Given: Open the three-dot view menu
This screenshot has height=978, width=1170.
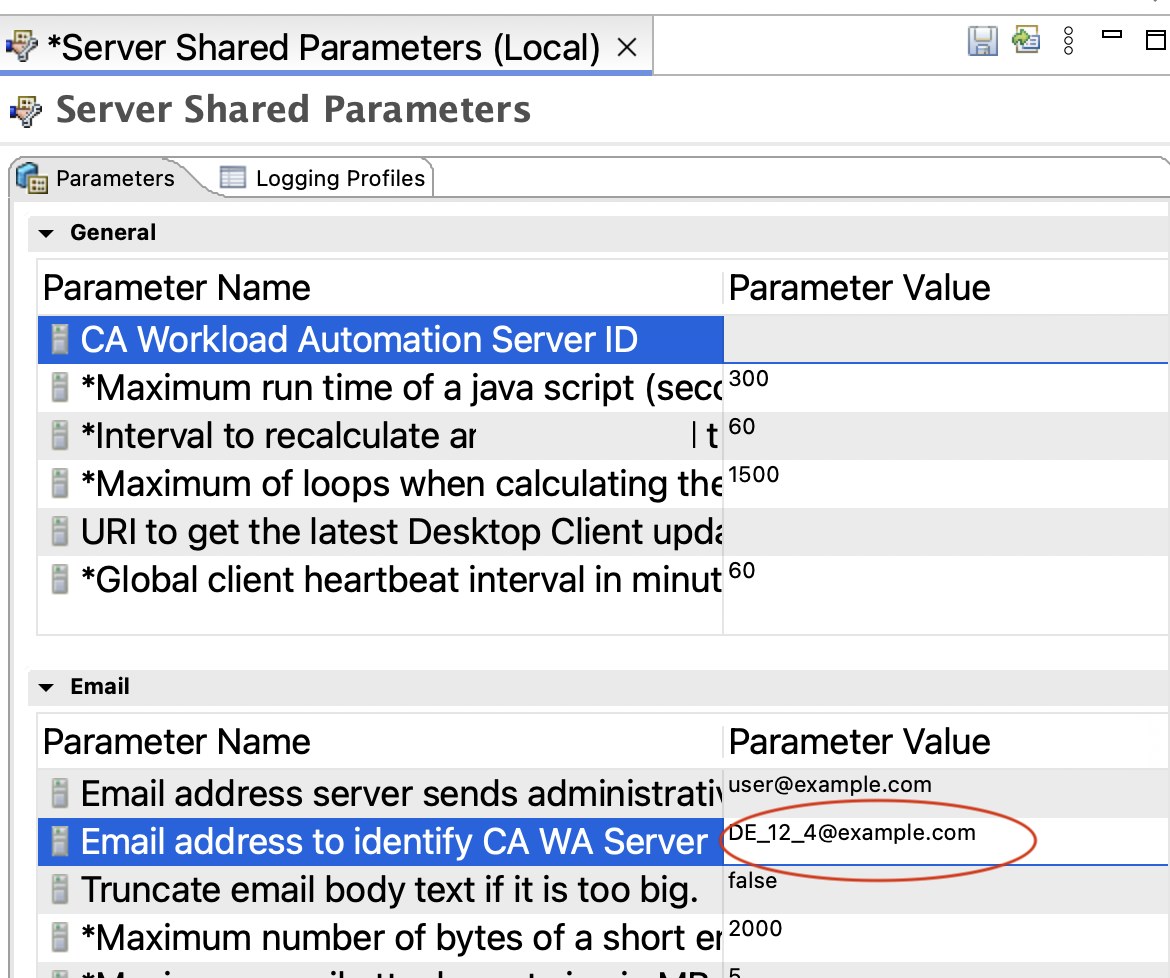Looking at the screenshot, I should pyautogui.click(x=1069, y=40).
